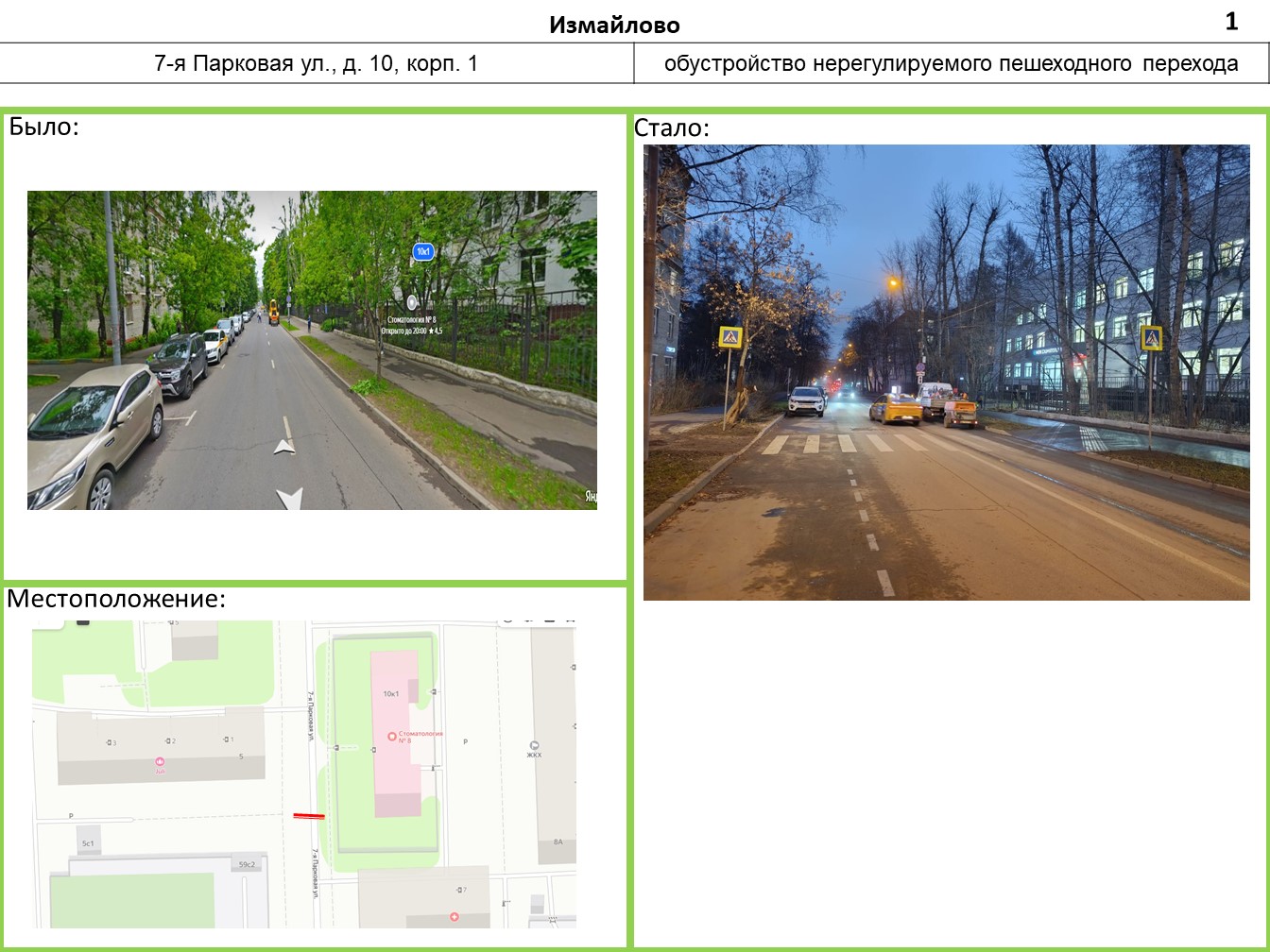
Task: Select the Измайлово title
Action: [614, 25]
